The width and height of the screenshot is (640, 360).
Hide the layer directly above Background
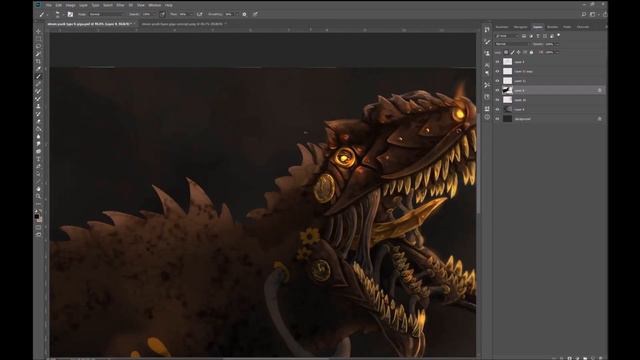click(497, 109)
